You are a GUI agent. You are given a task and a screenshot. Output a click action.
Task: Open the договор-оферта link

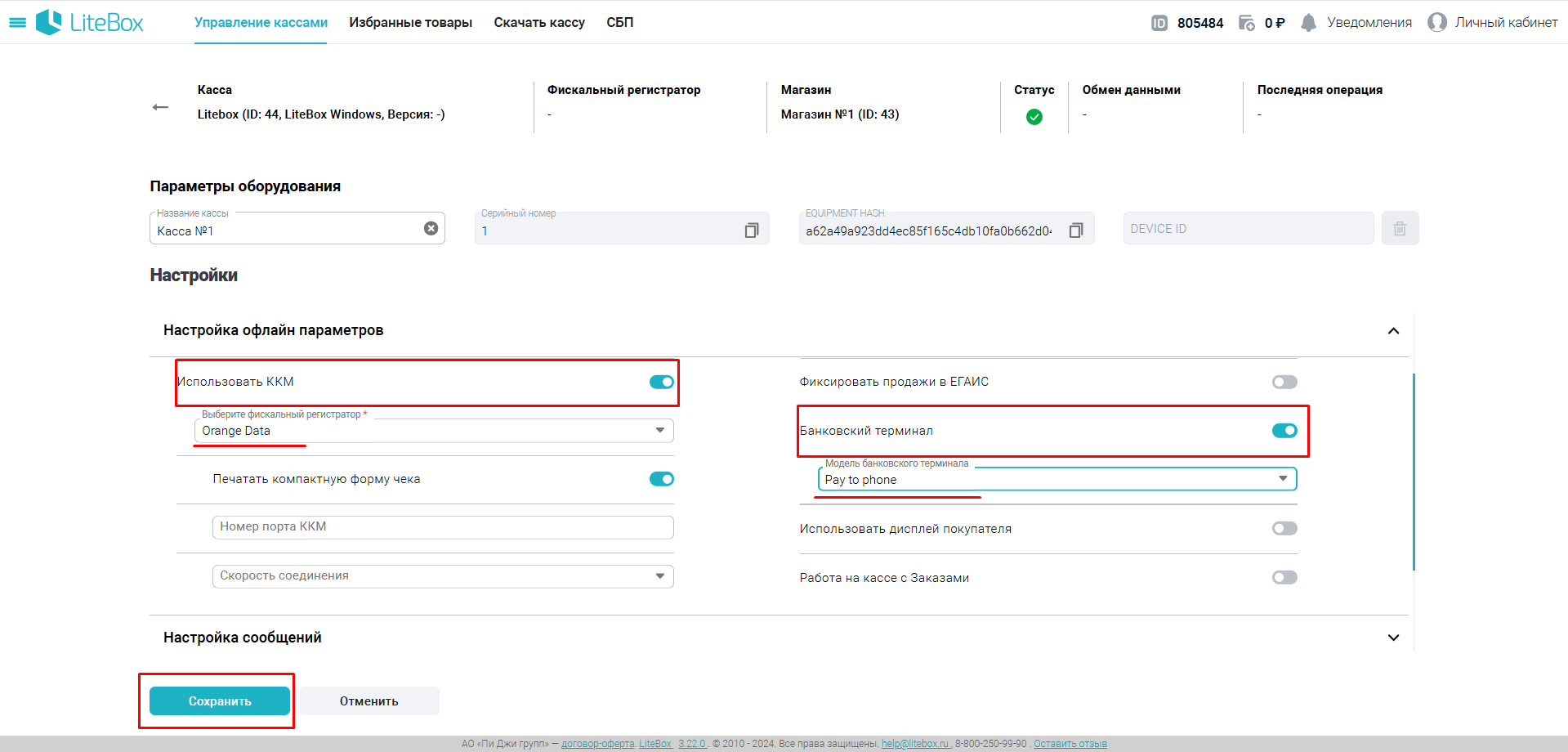pyautogui.click(x=598, y=744)
